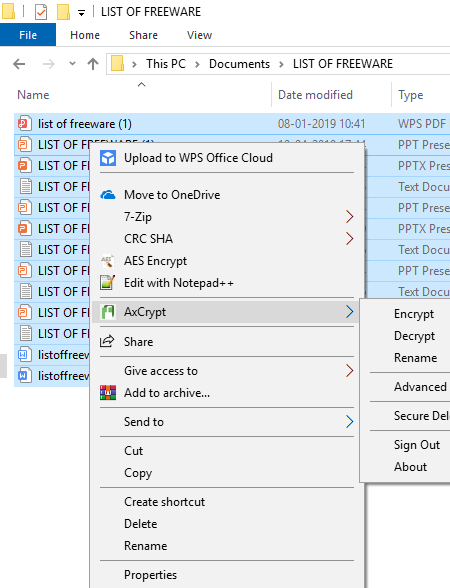Sort by the Date modified column header
The width and height of the screenshot is (450, 588).
315,95
